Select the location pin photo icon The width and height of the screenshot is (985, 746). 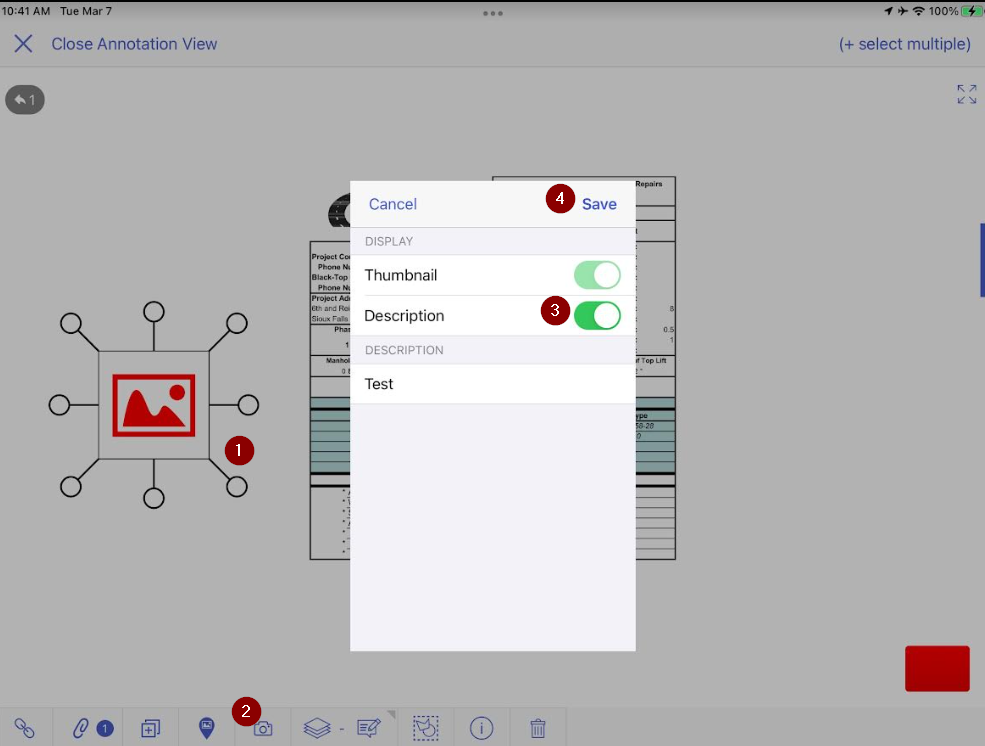[x=207, y=728]
